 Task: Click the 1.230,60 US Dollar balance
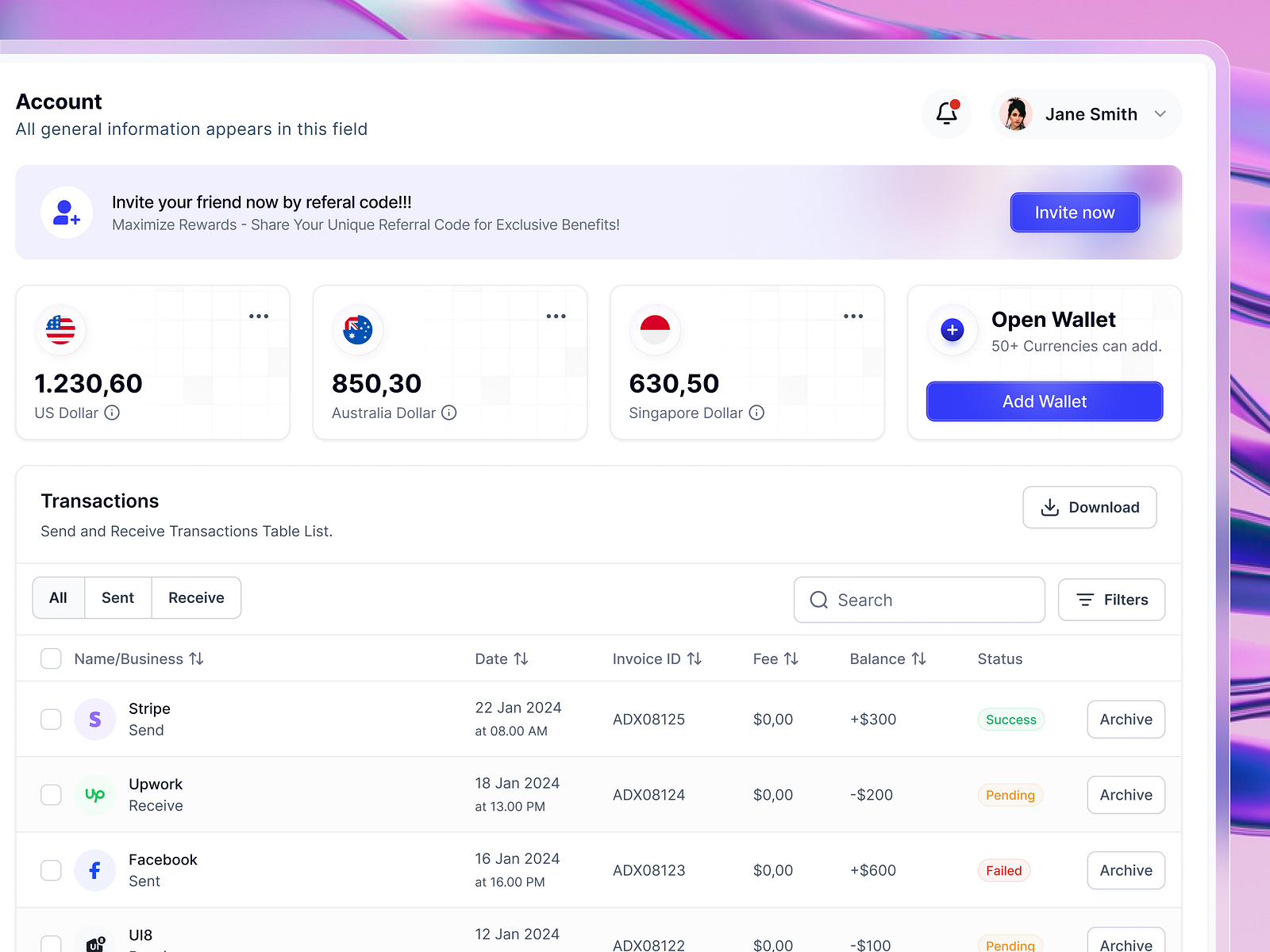pos(89,384)
